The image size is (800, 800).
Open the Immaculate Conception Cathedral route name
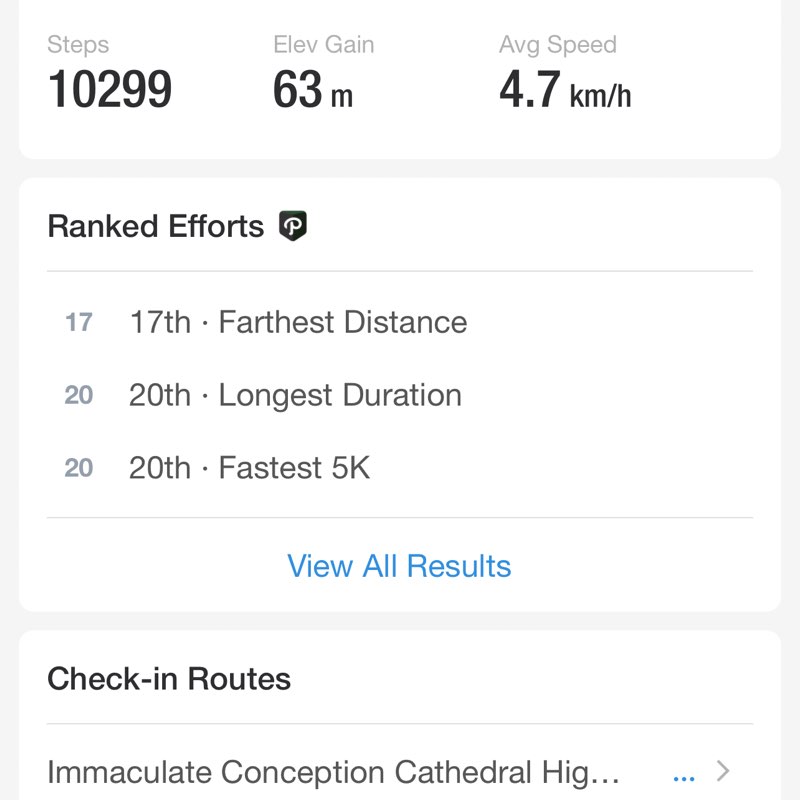pos(333,772)
